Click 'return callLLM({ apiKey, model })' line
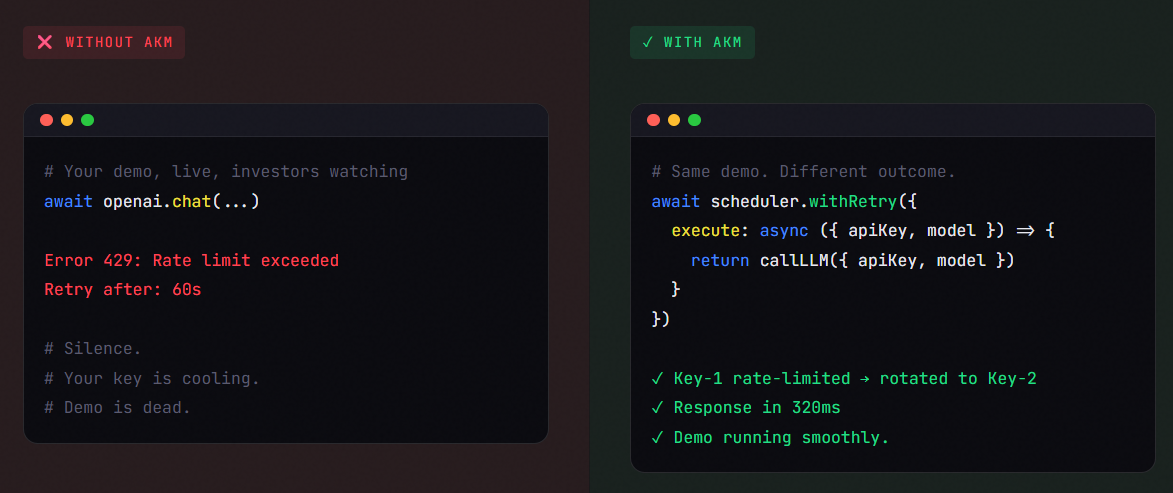The width and height of the screenshot is (1173, 493). click(852, 260)
